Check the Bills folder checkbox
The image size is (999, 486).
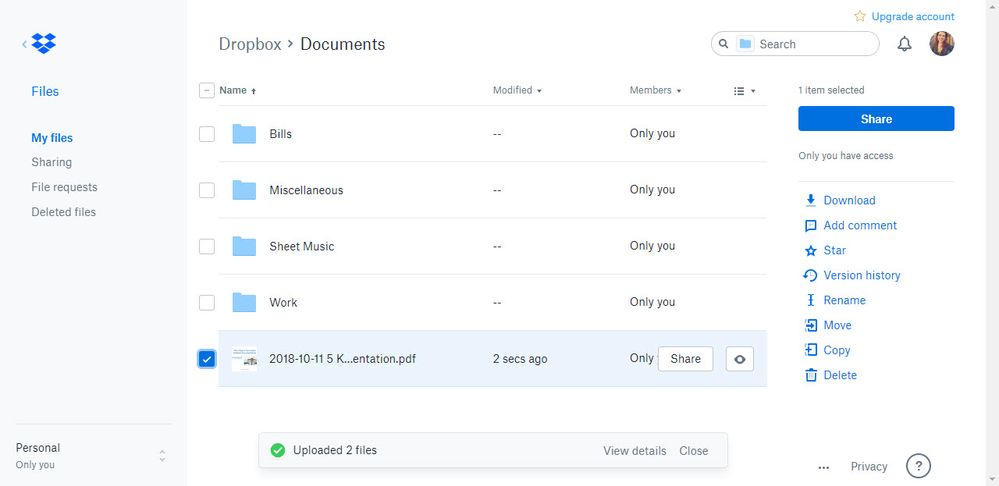(x=207, y=134)
